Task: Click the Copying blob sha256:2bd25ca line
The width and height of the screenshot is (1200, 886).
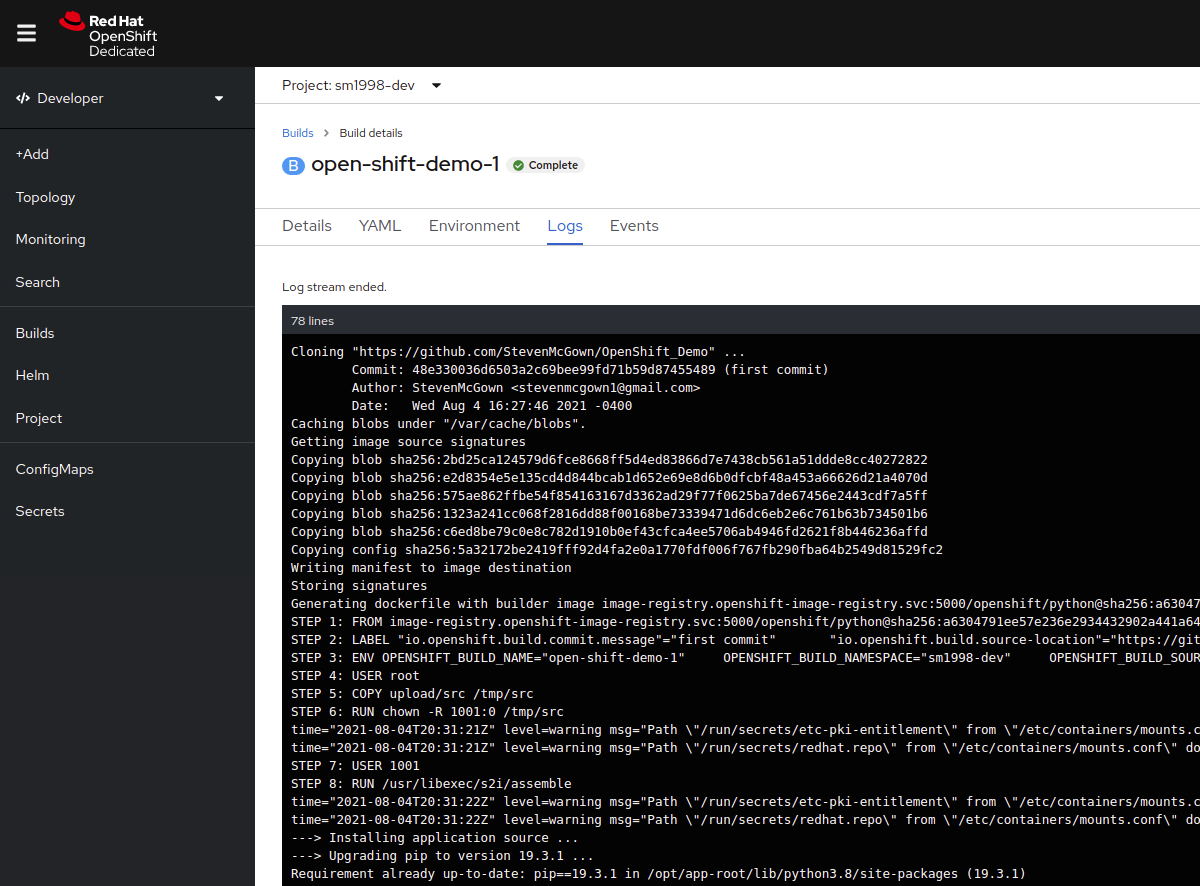Action: 609,460
